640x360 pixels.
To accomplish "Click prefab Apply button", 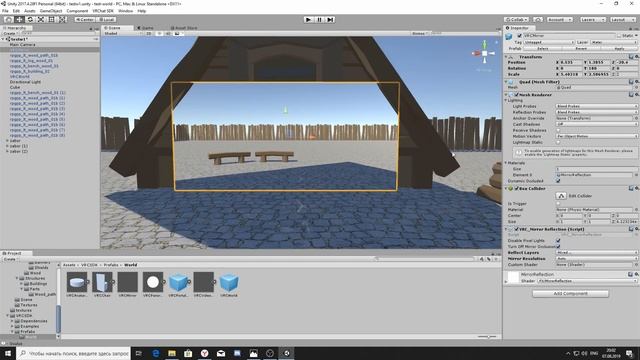I will point(619,48).
